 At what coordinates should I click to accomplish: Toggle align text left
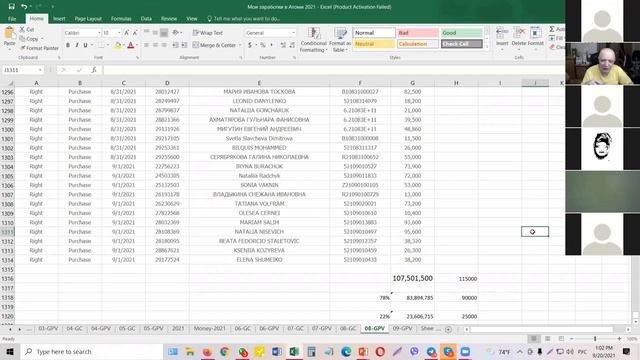(147, 45)
